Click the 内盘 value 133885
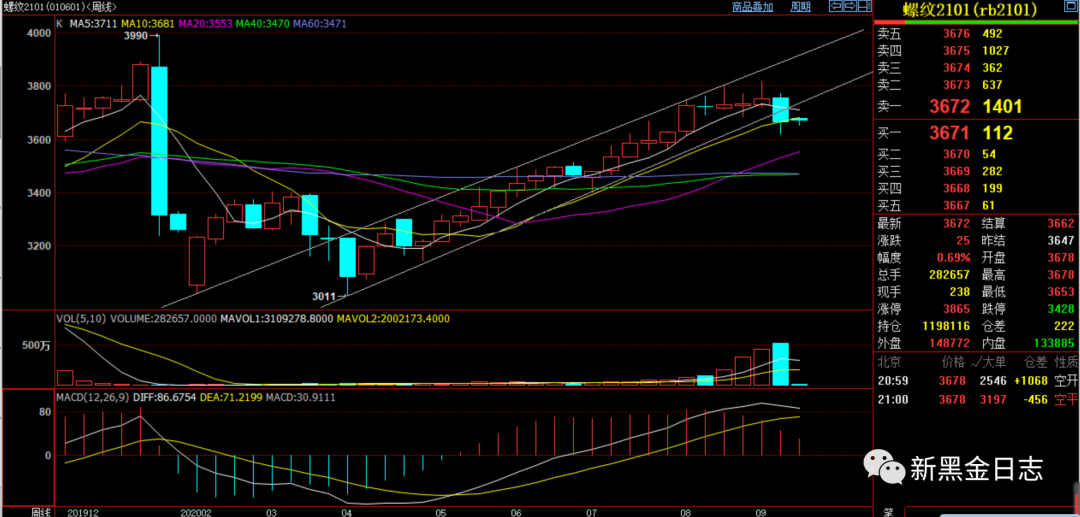 [1056, 342]
